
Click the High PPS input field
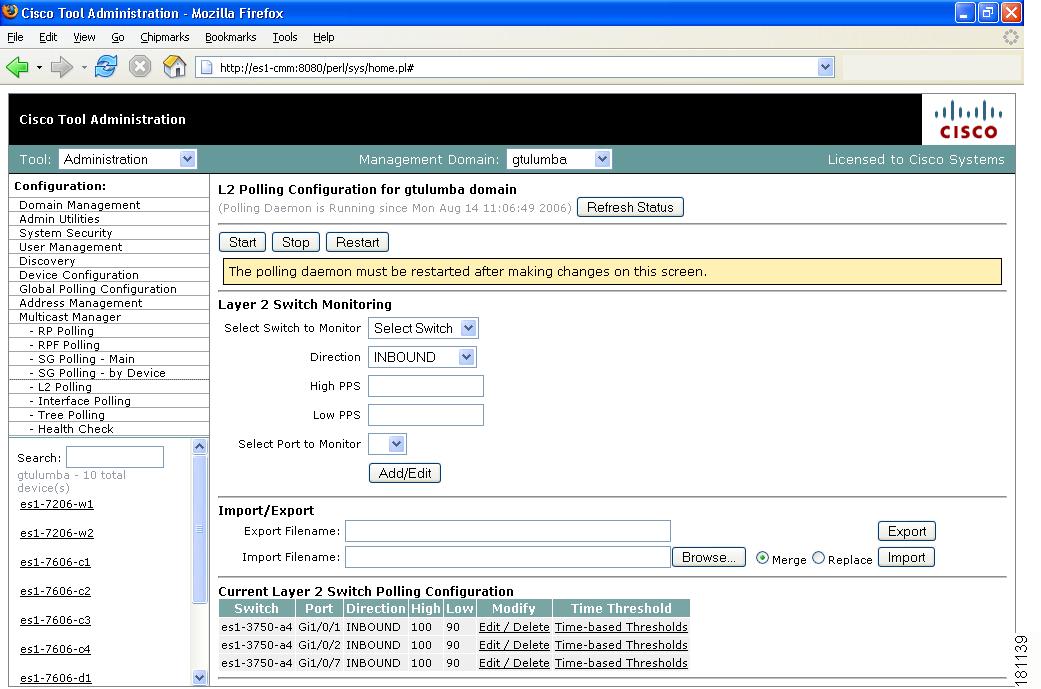tap(426, 386)
